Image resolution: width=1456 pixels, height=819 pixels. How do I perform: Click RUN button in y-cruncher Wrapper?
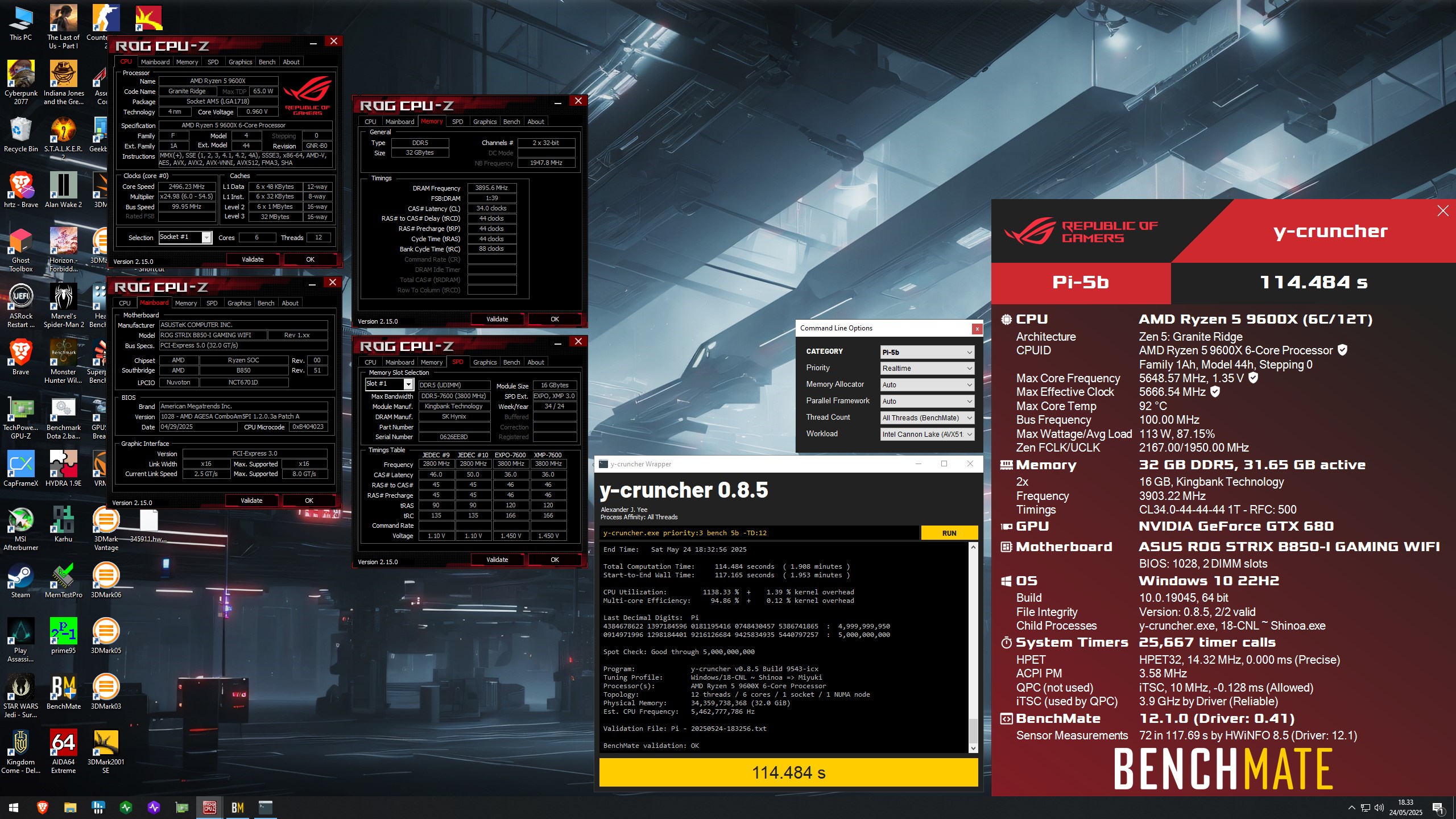click(949, 533)
